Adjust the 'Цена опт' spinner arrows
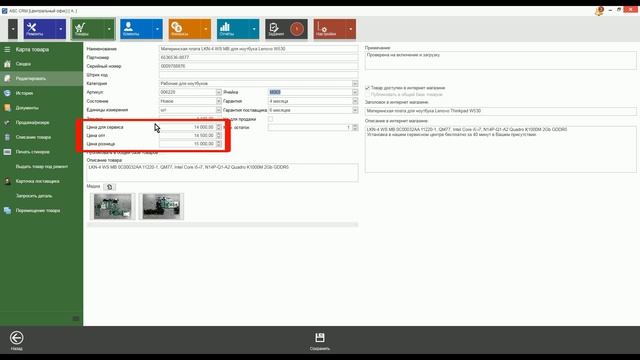This screenshot has height=360, width=640. tap(219, 136)
